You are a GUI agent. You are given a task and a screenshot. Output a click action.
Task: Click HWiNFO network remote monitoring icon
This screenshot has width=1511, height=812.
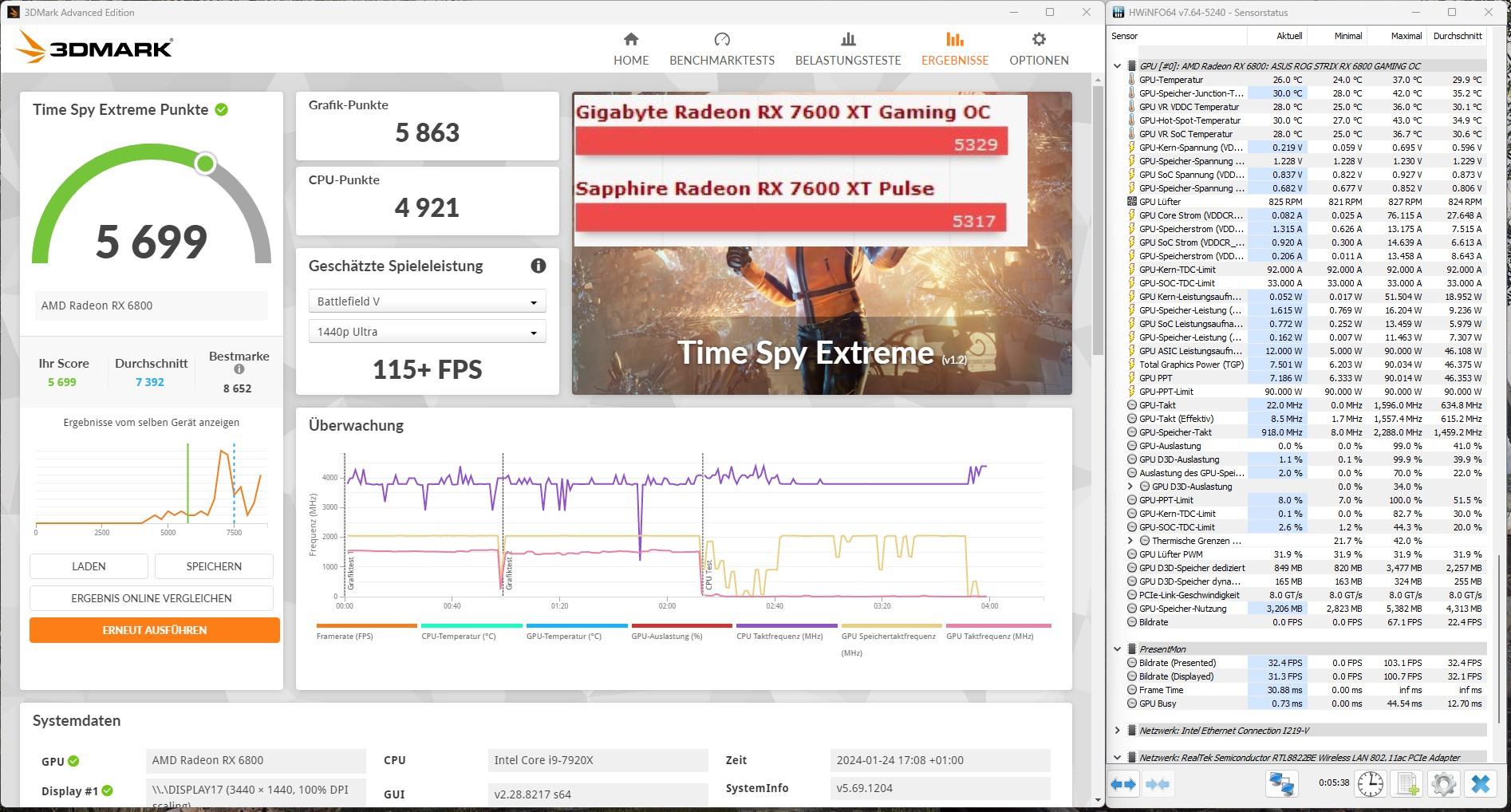pos(1282,784)
